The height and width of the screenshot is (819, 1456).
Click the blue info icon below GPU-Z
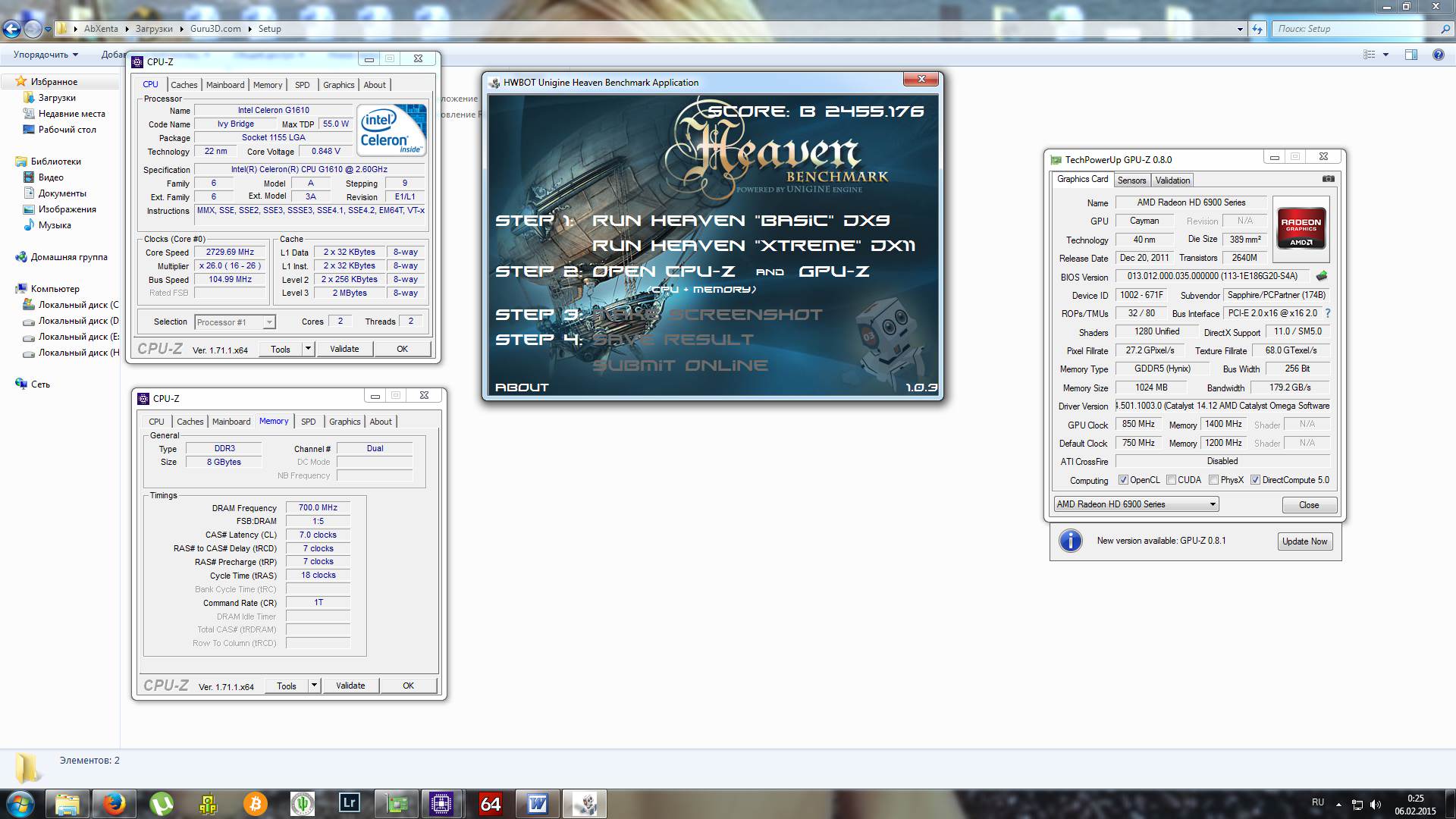1070,541
